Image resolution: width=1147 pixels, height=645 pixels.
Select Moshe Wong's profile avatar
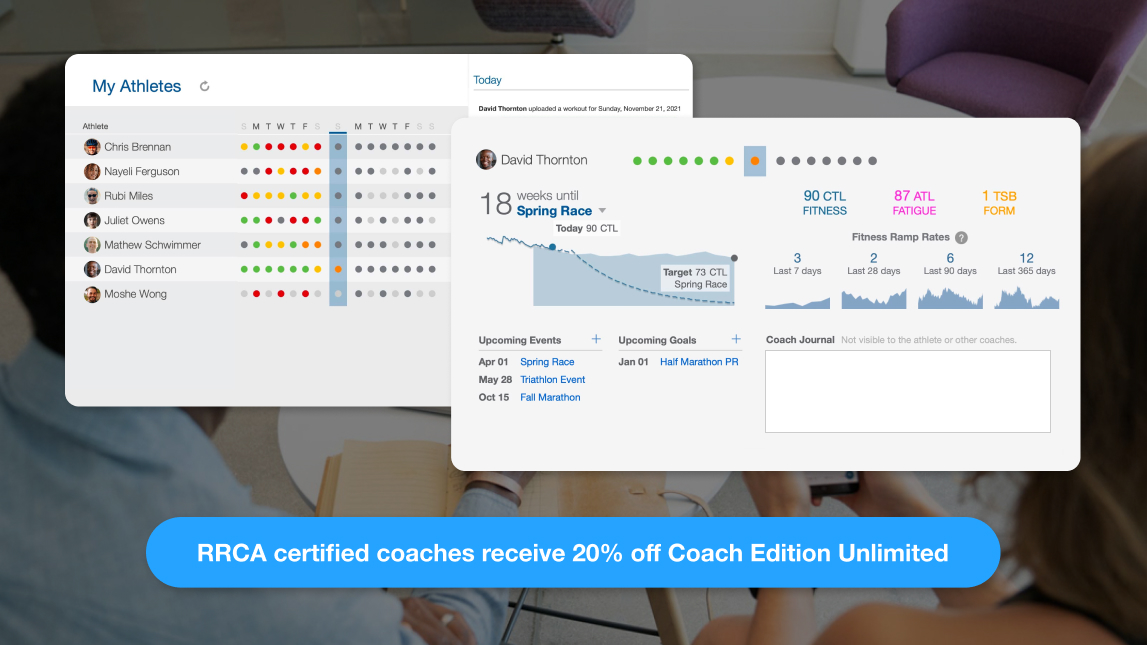[x=92, y=294]
